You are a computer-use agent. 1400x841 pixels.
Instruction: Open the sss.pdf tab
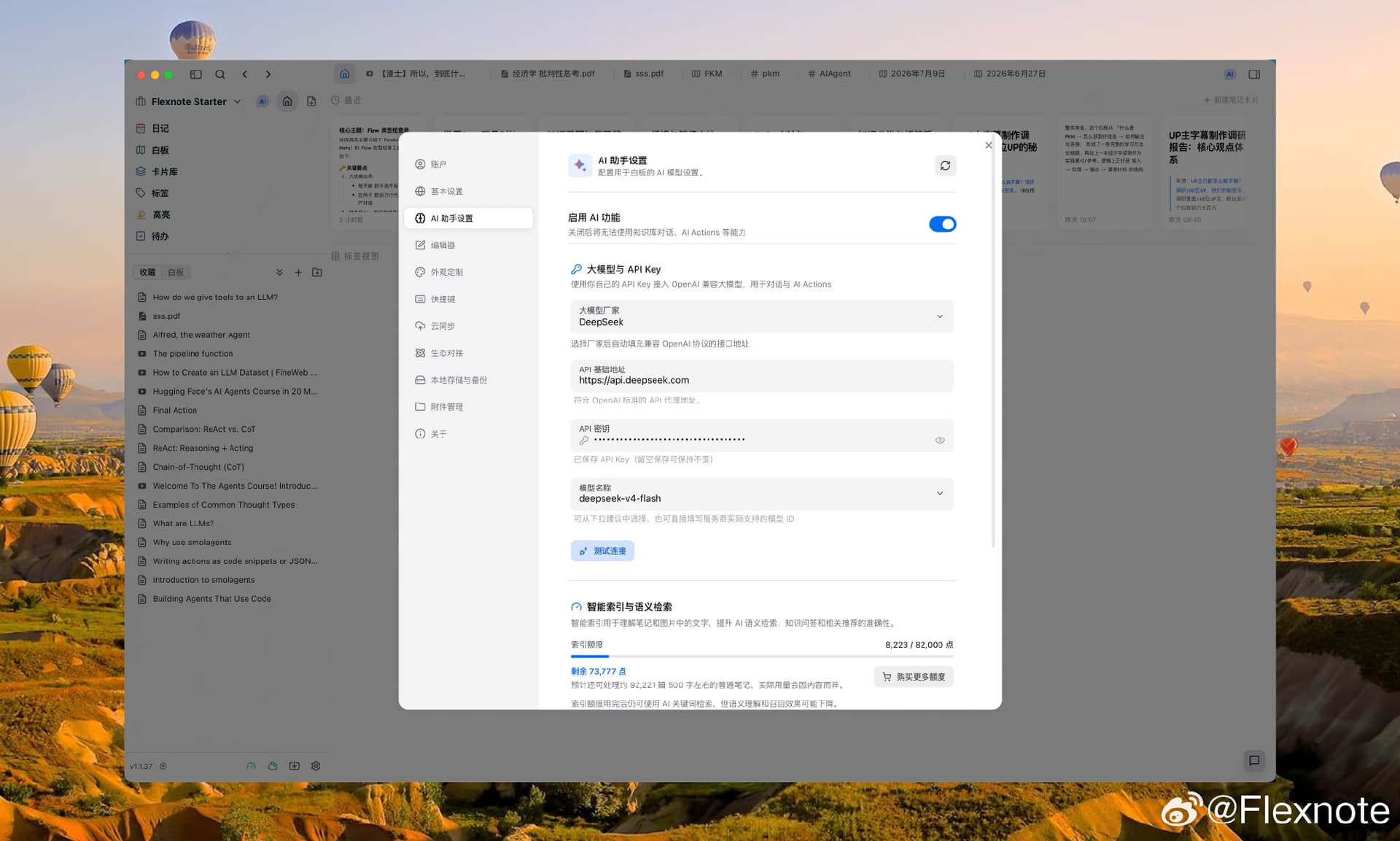(x=644, y=74)
